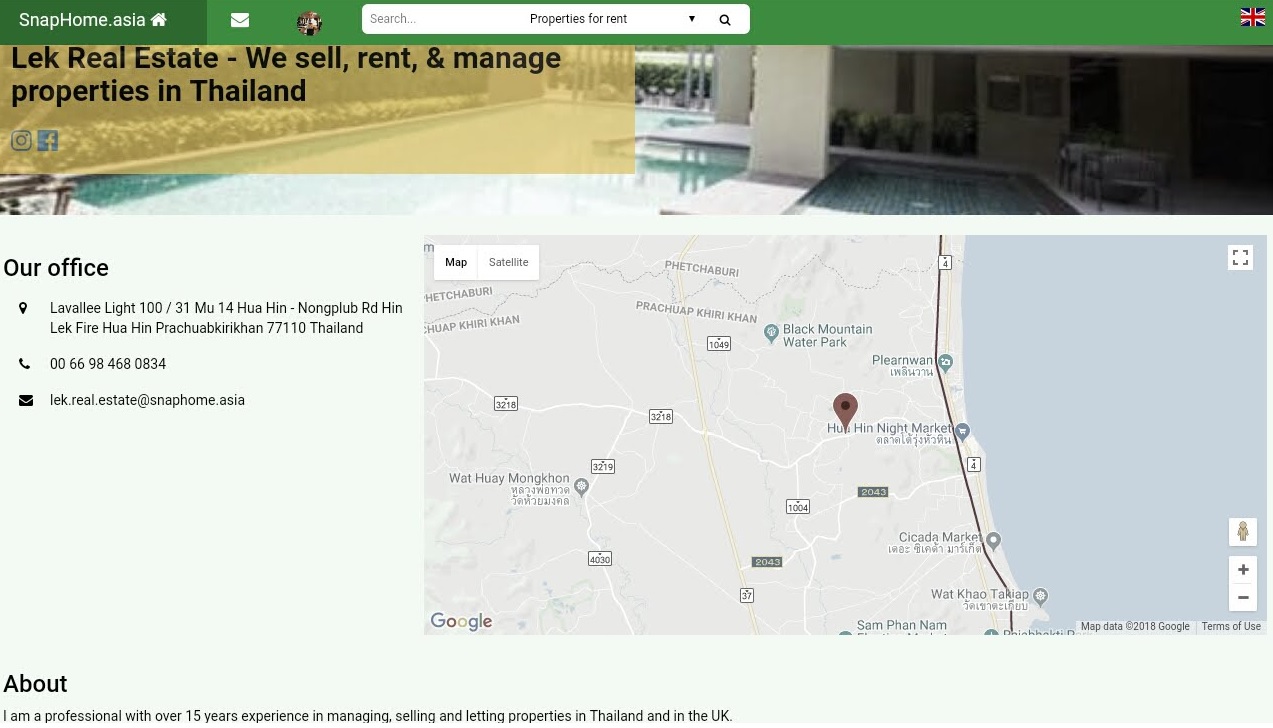
Task: Select the Map view tab
Action: [x=456, y=262]
